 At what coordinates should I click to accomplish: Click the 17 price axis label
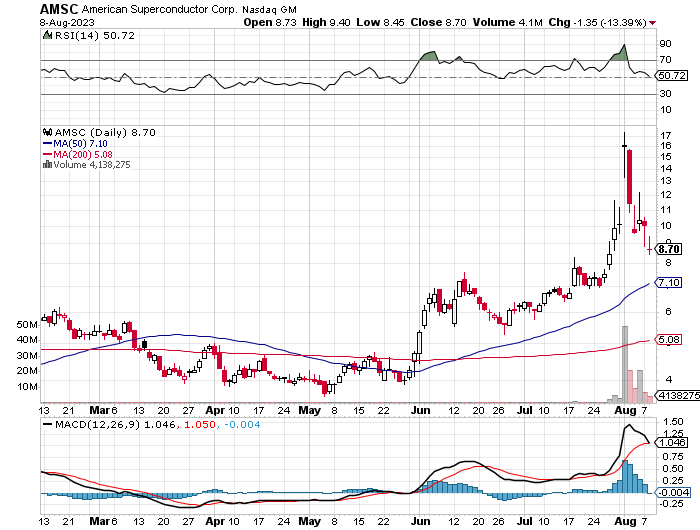pyautogui.click(x=666, y=135)
